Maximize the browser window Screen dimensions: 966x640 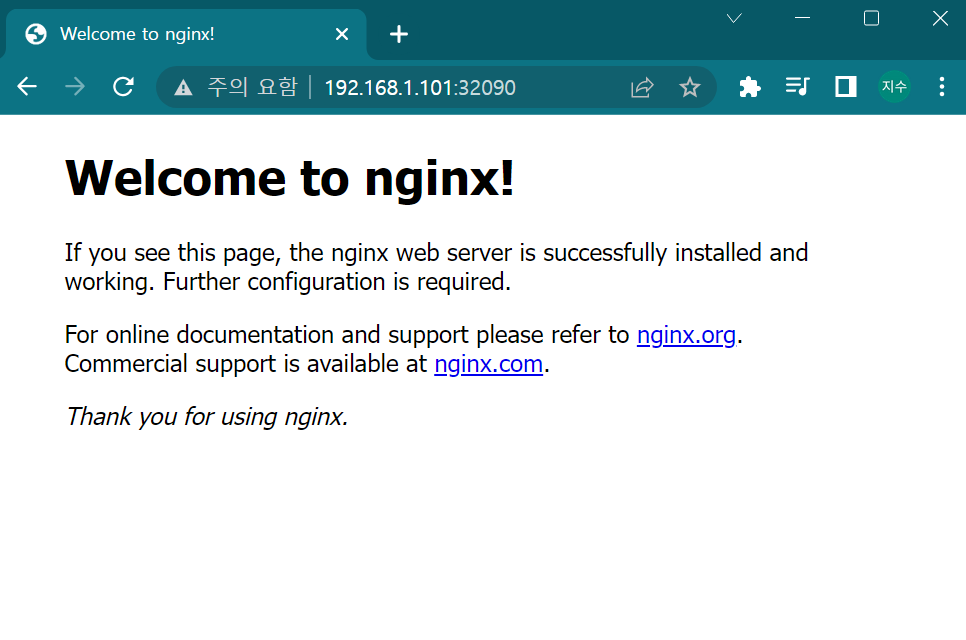871,18
